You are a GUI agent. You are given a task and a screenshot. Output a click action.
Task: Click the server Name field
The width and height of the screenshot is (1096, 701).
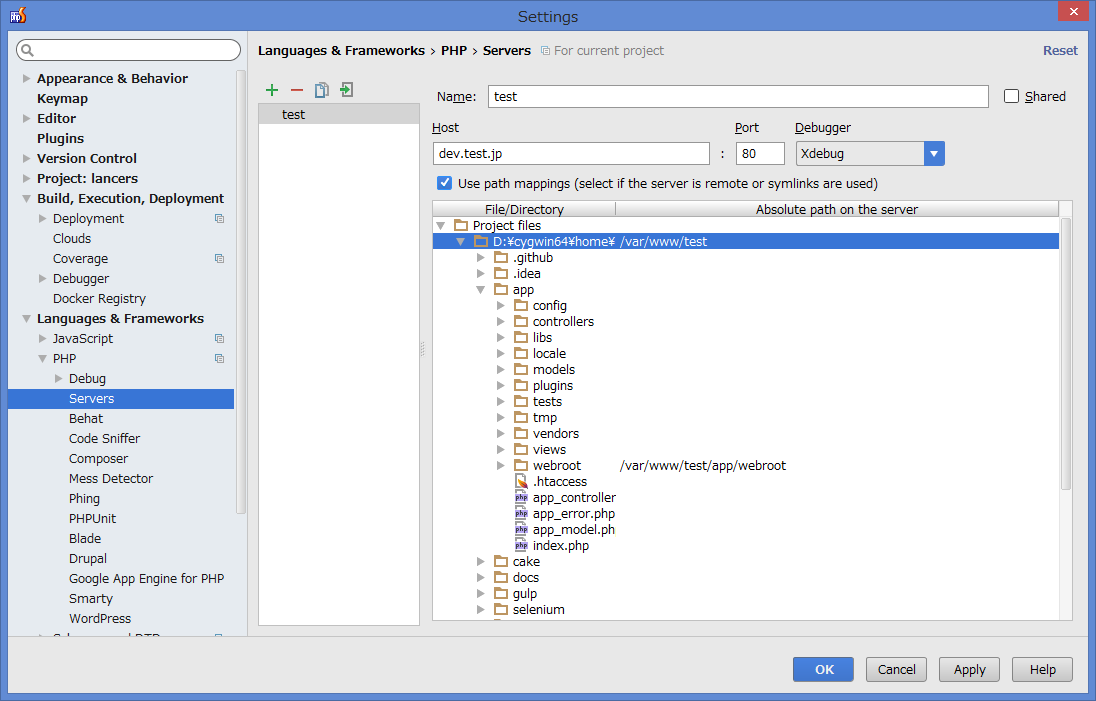pyautogui.click(x=738, y=96)
